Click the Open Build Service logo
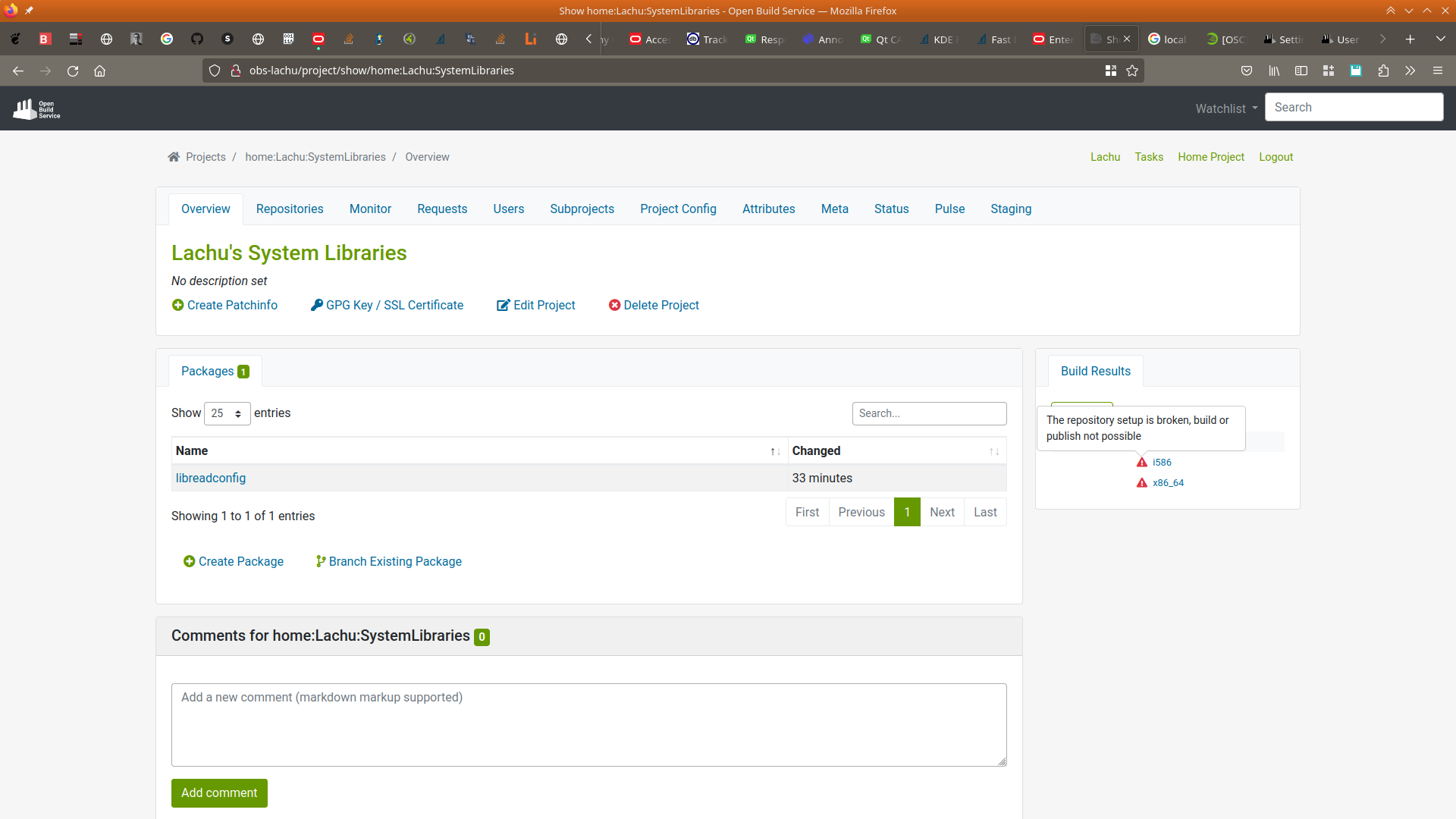The width and height of the screenshot is (1456, 819). click(36, 109)
